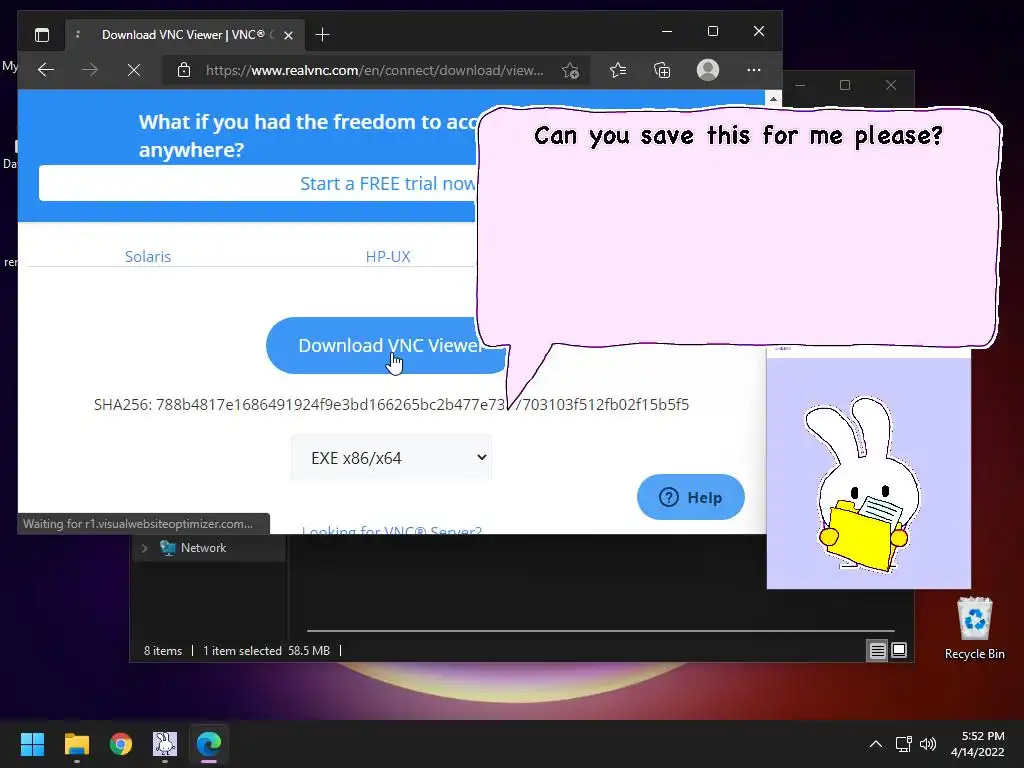The height and width of the screenshot is (768, 1024).
Task: Open network status tray icon
Action: [x=904, y=744]
